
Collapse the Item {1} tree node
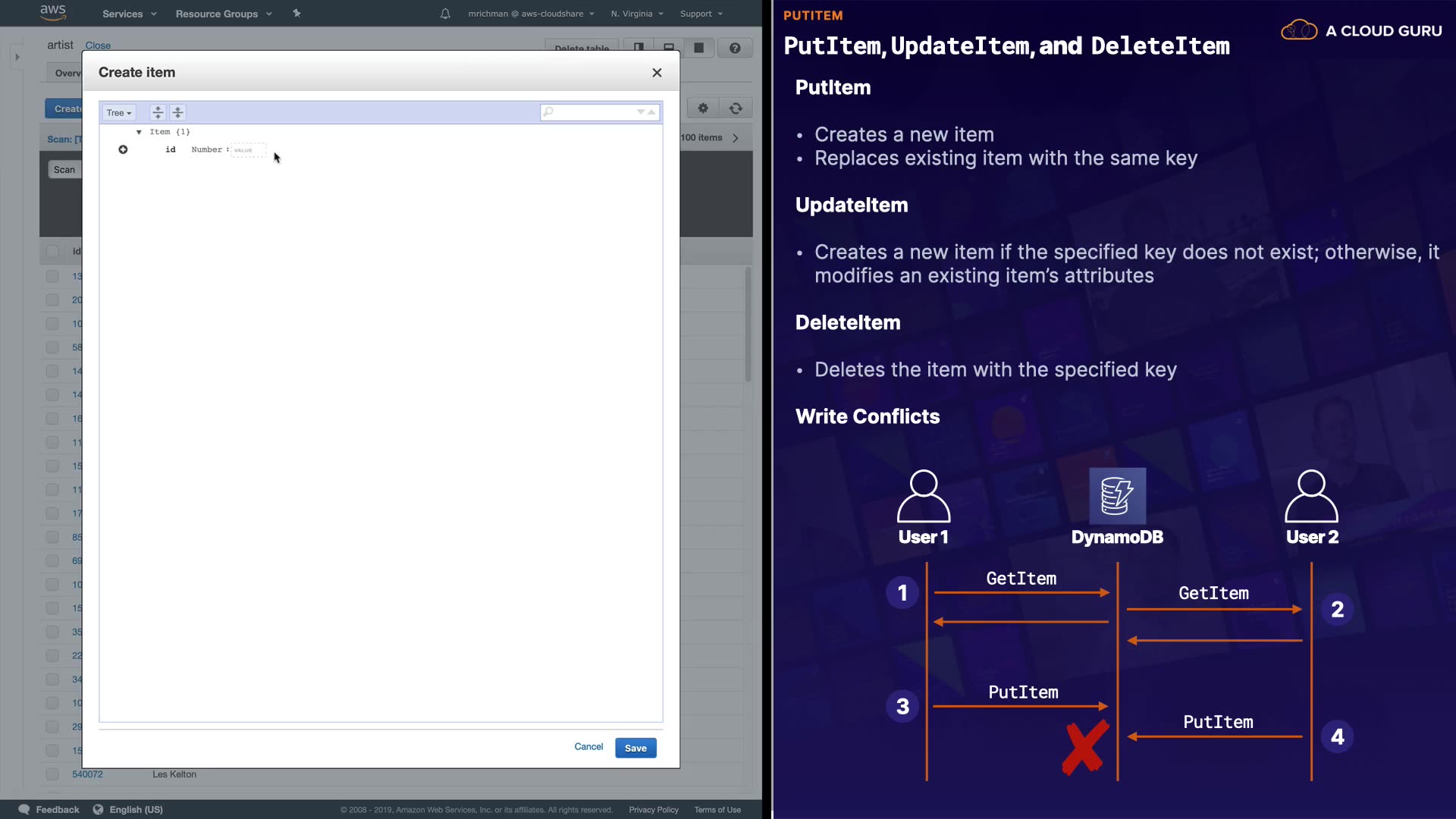(139, 132)
